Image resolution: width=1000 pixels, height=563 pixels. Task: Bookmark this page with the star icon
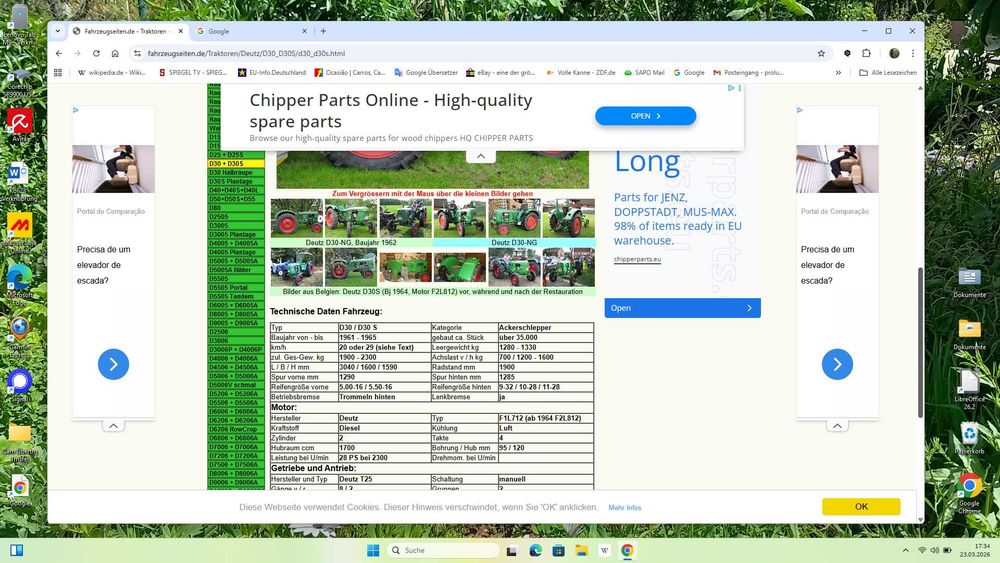click(x=821, y=54)
